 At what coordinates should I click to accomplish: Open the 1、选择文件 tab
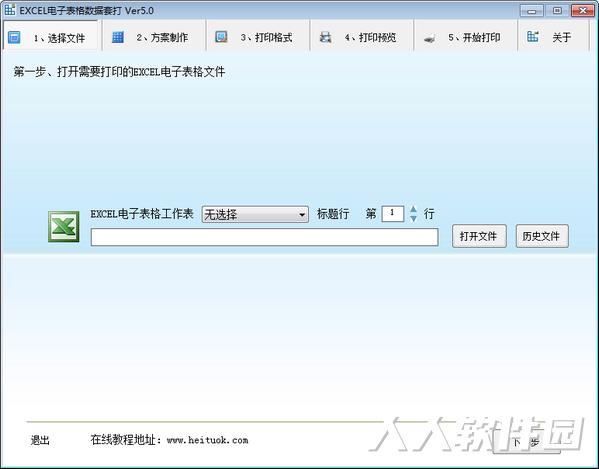point(51,36)
